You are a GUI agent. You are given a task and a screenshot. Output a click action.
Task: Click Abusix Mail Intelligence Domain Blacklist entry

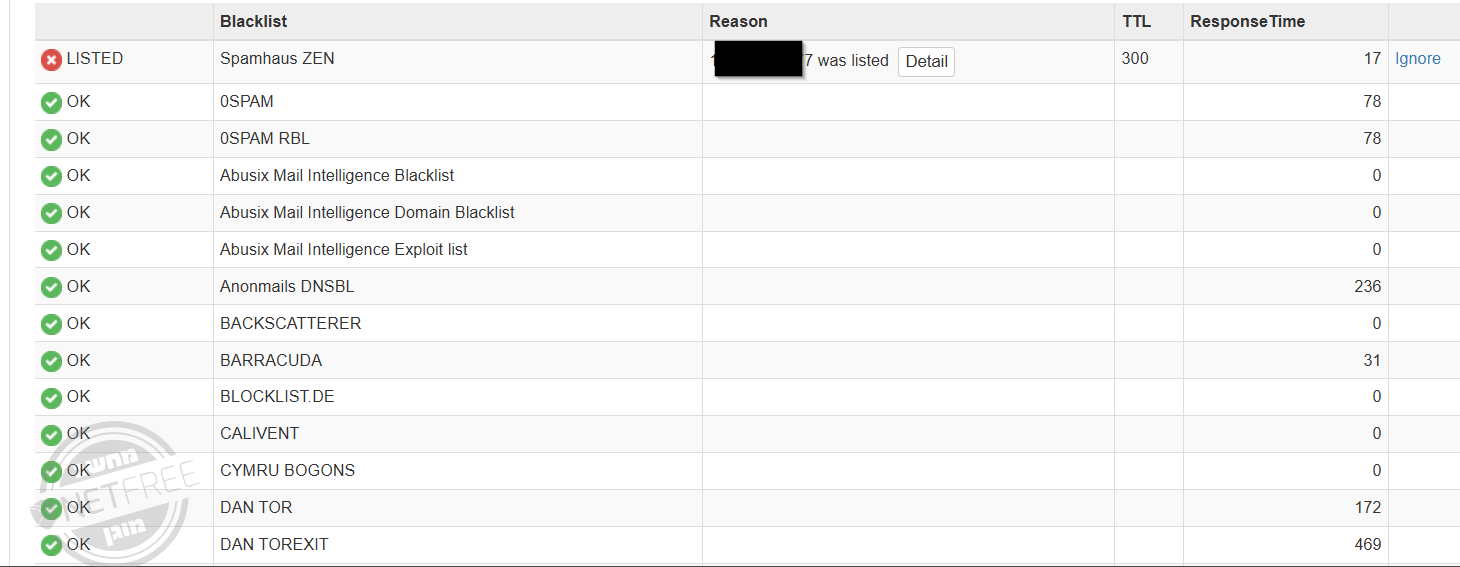(x=367, y=212)
